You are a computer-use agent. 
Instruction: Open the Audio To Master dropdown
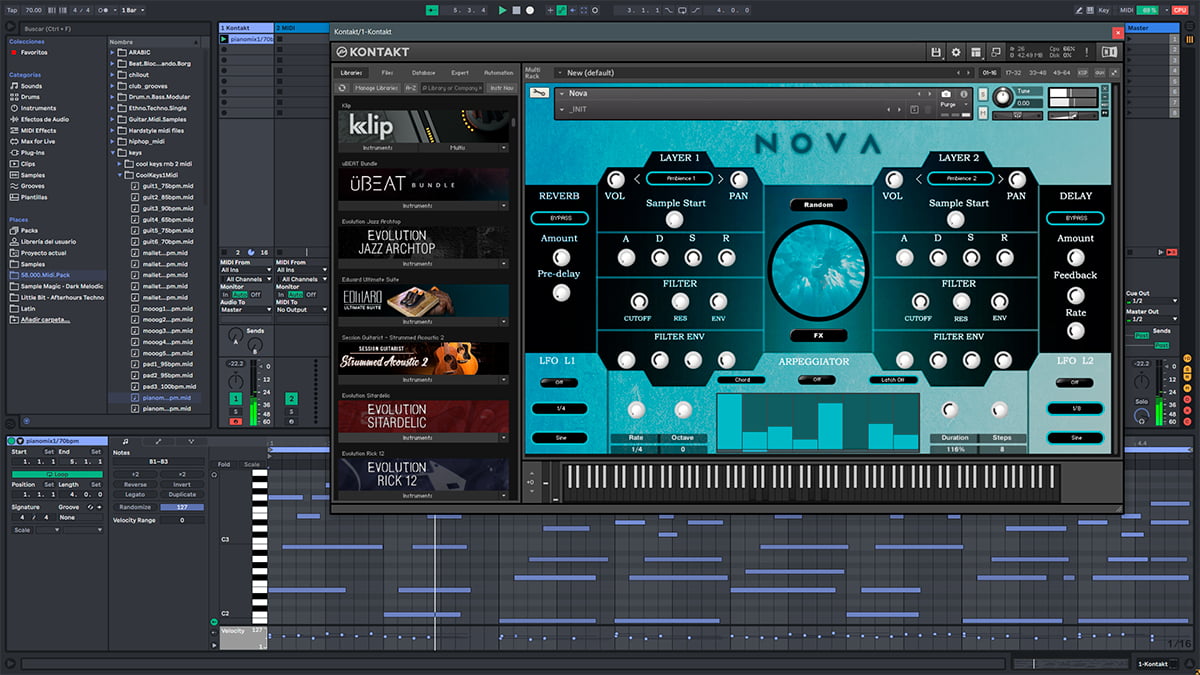click(x=245, y=310)
